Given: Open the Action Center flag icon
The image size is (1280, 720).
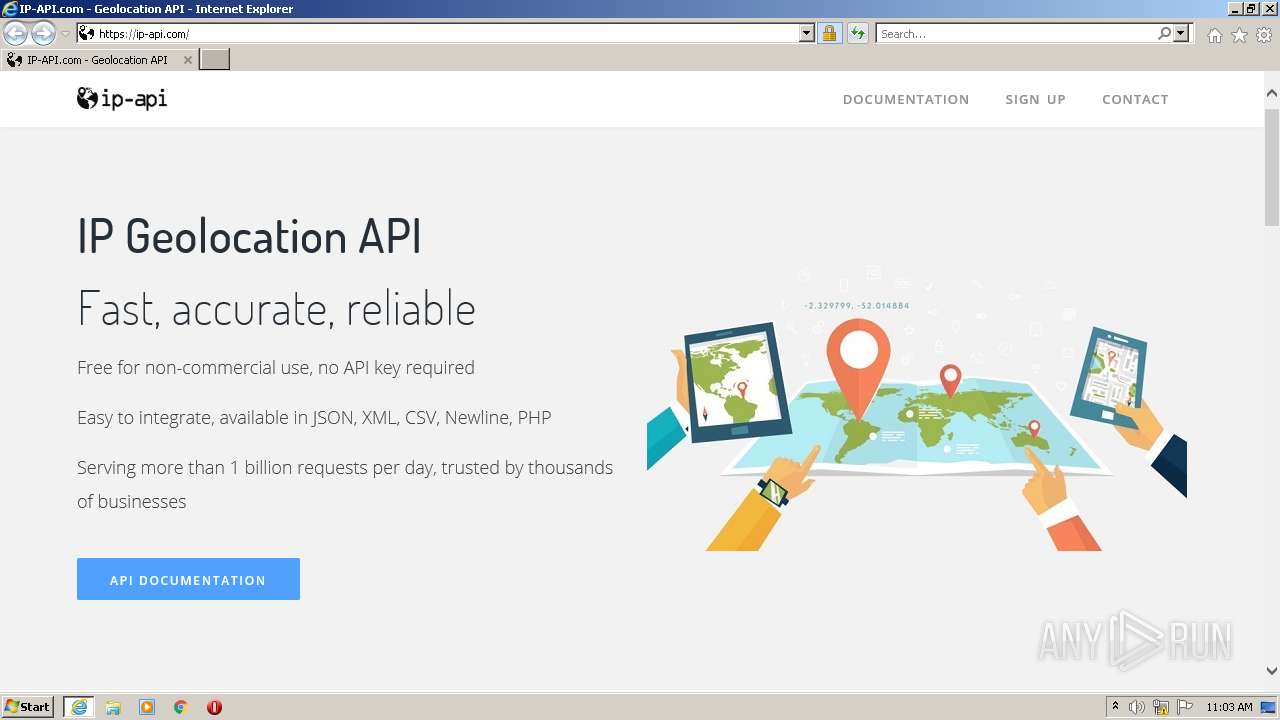Looking at the screenshot, I should (x=1185, y=707).
